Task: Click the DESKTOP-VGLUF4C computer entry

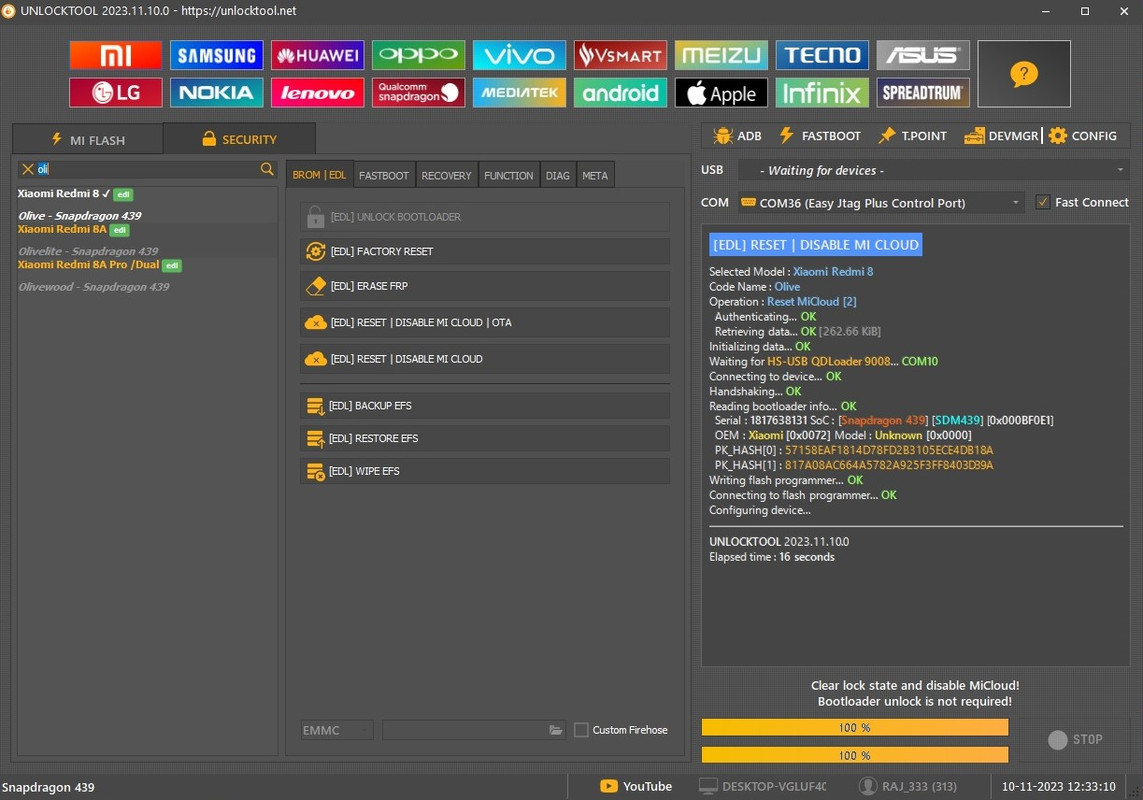Action: [x=762, y=786]
